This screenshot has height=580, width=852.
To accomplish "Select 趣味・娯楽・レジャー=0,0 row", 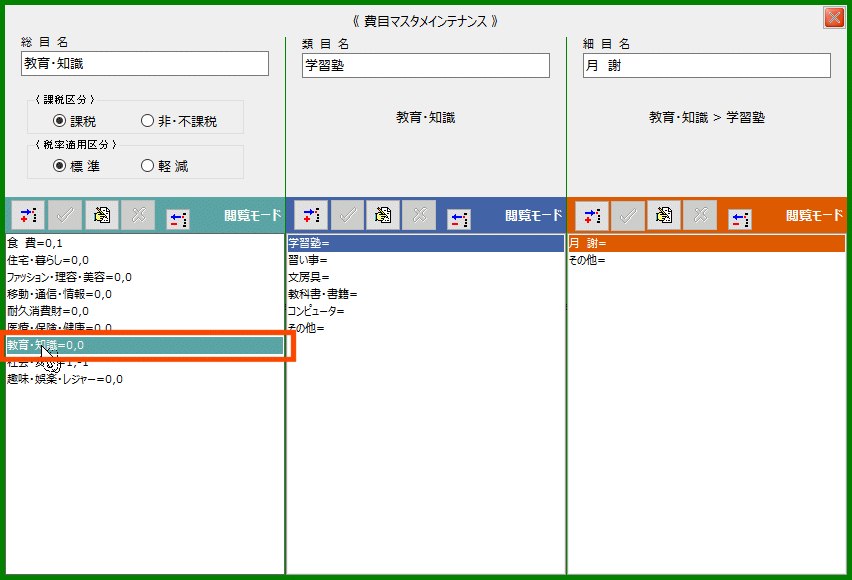I will 145,379.
